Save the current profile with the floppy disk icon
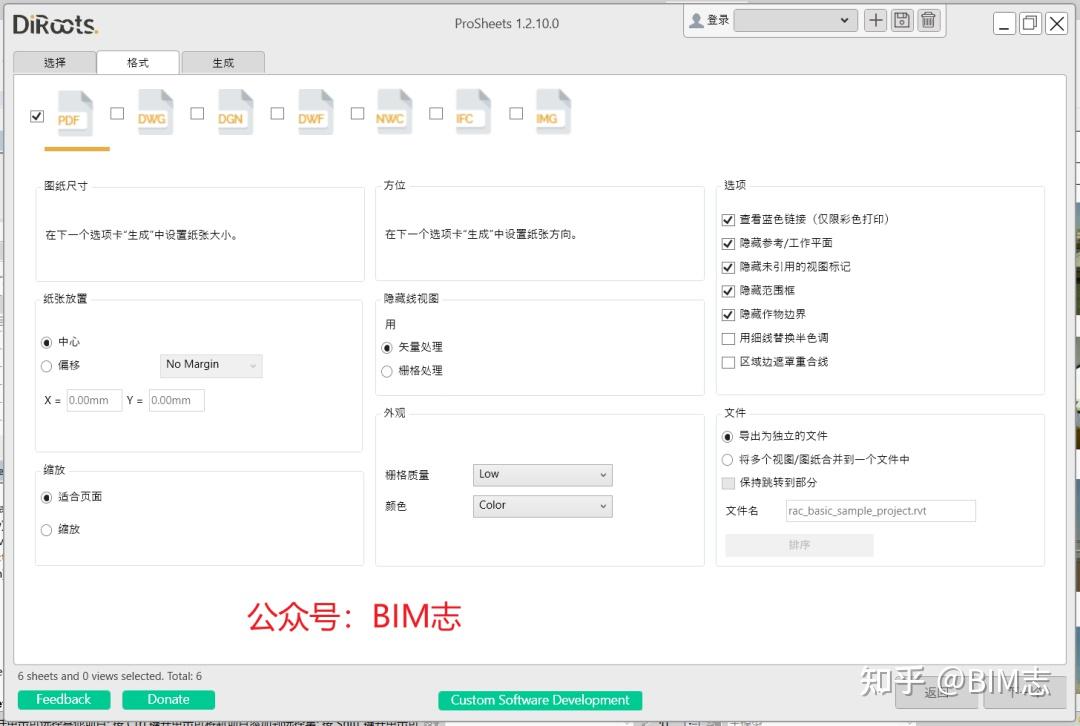Image resolution: width=1080 pixels, height=726 pixels. 901,20
